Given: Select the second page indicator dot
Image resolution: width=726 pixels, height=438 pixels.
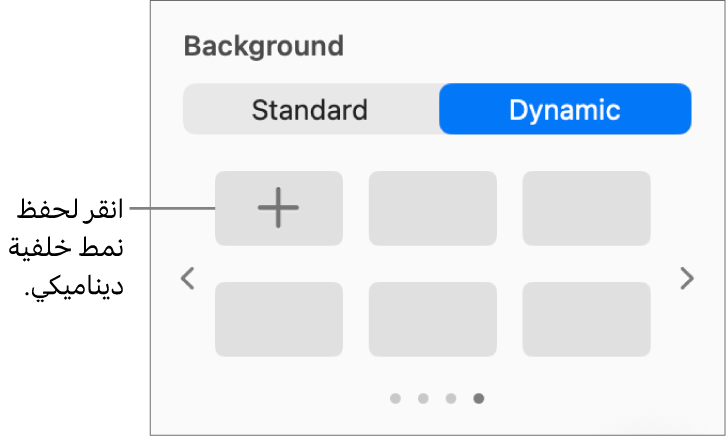Looking at the screenshot, I should (423, 398).
